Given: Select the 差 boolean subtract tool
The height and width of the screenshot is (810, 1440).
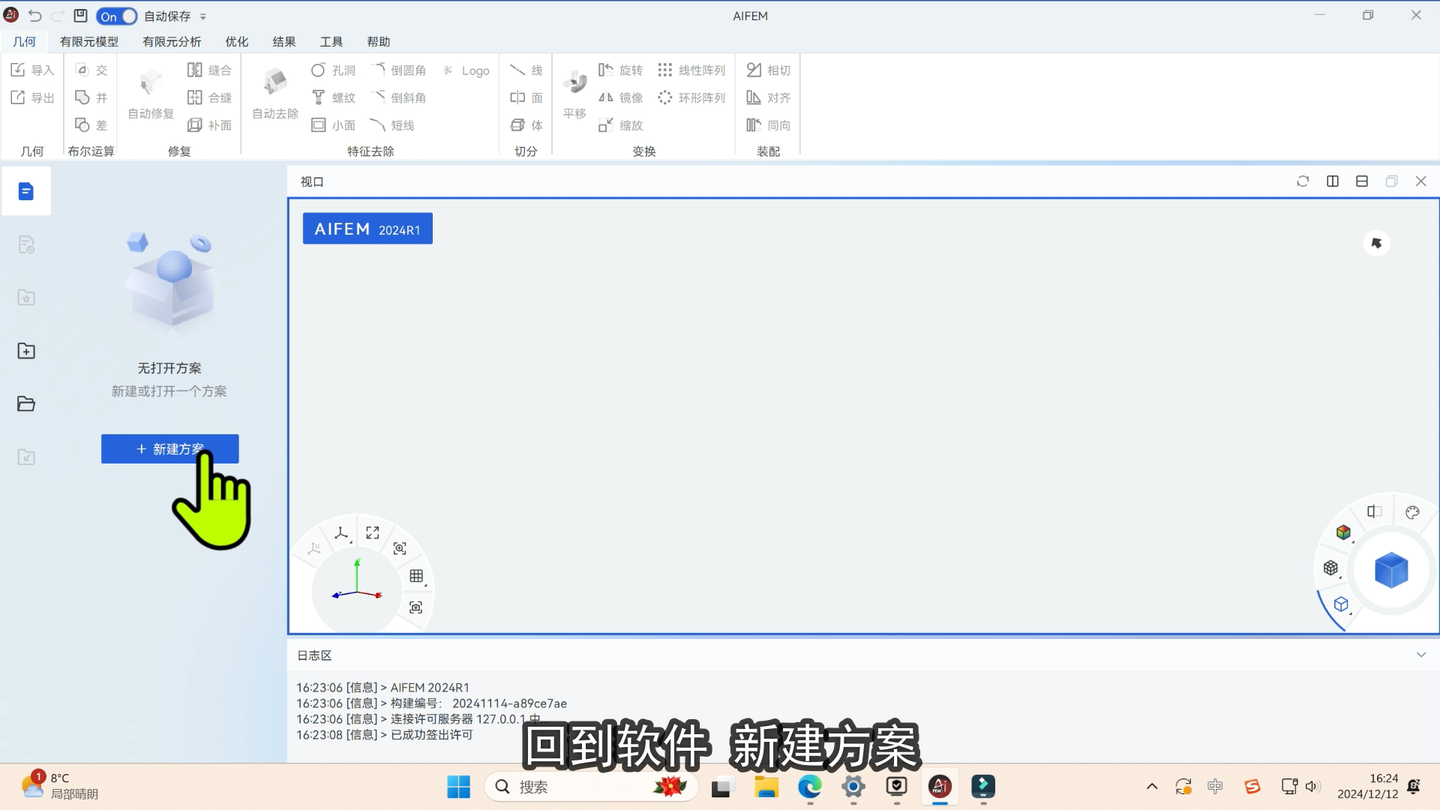Looking at the screenshot, I should pyautogui.click(x=91, y=125).
